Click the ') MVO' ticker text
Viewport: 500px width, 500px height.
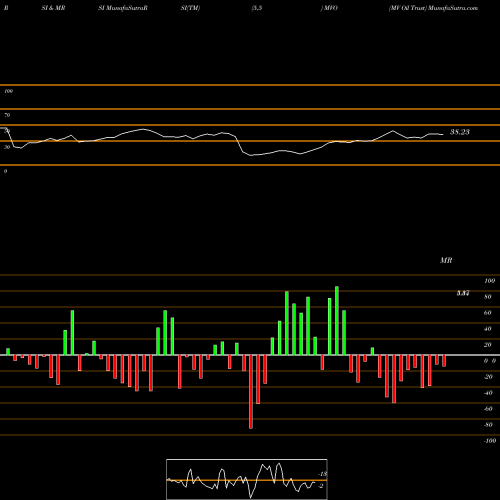pos(329,8)
